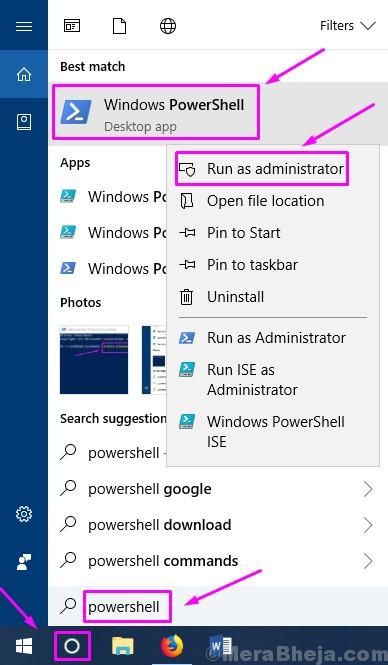Filter results by Apps icon
The width and height of the screenshot is (388, 665).
72,26
